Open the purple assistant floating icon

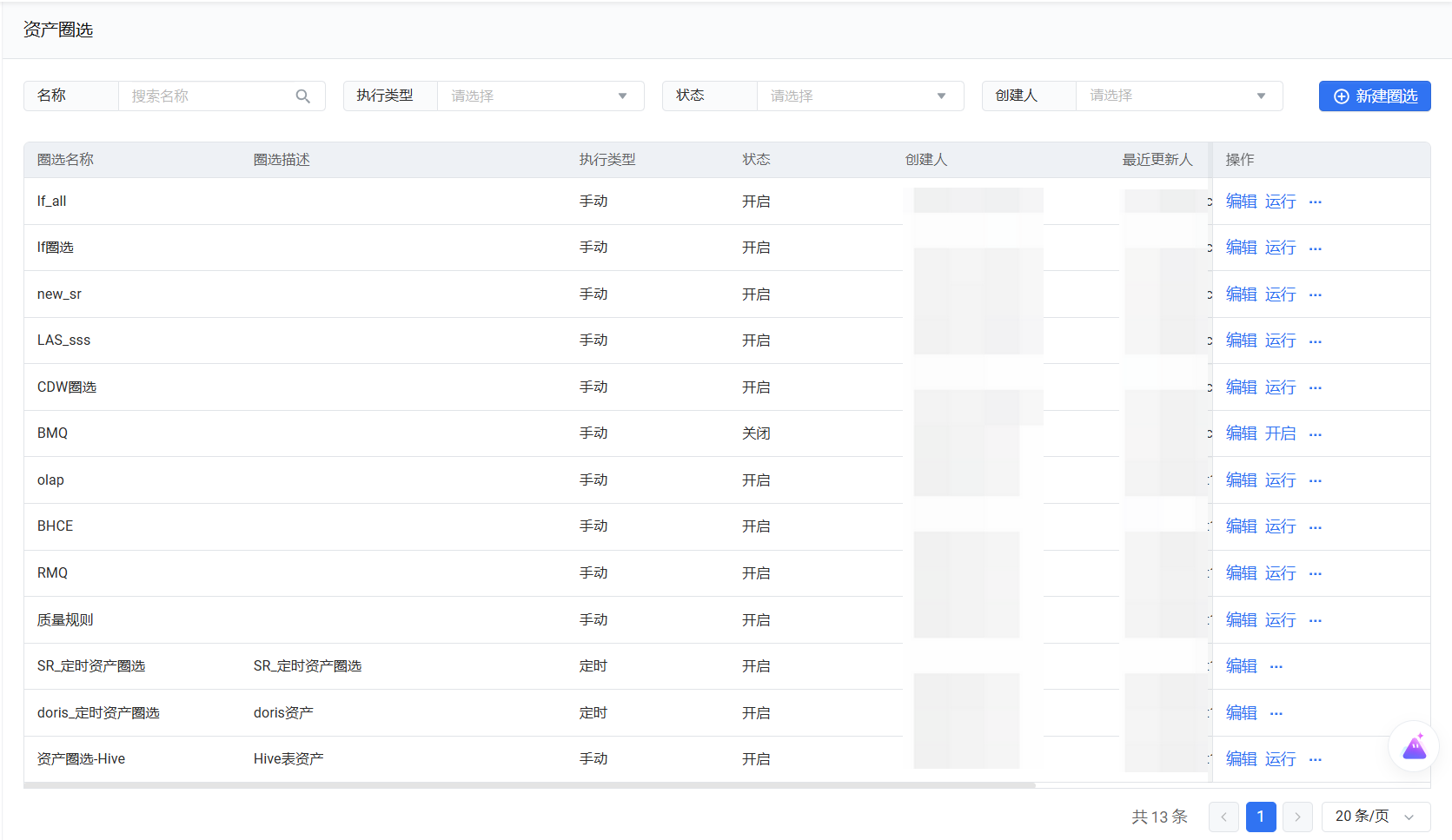pos(1414,746)
